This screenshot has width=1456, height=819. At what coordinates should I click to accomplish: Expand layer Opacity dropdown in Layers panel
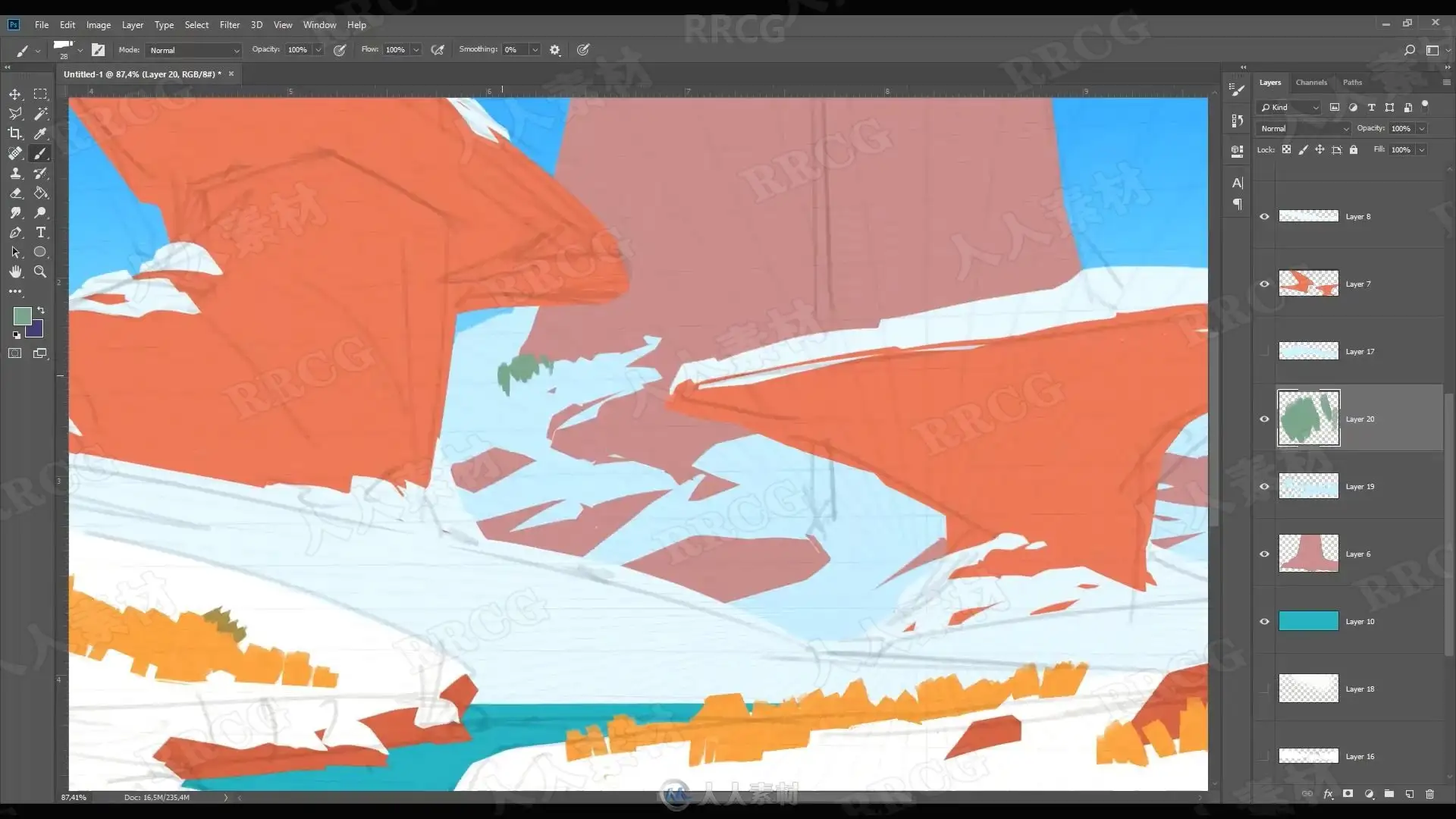[x=1422, y=129]
